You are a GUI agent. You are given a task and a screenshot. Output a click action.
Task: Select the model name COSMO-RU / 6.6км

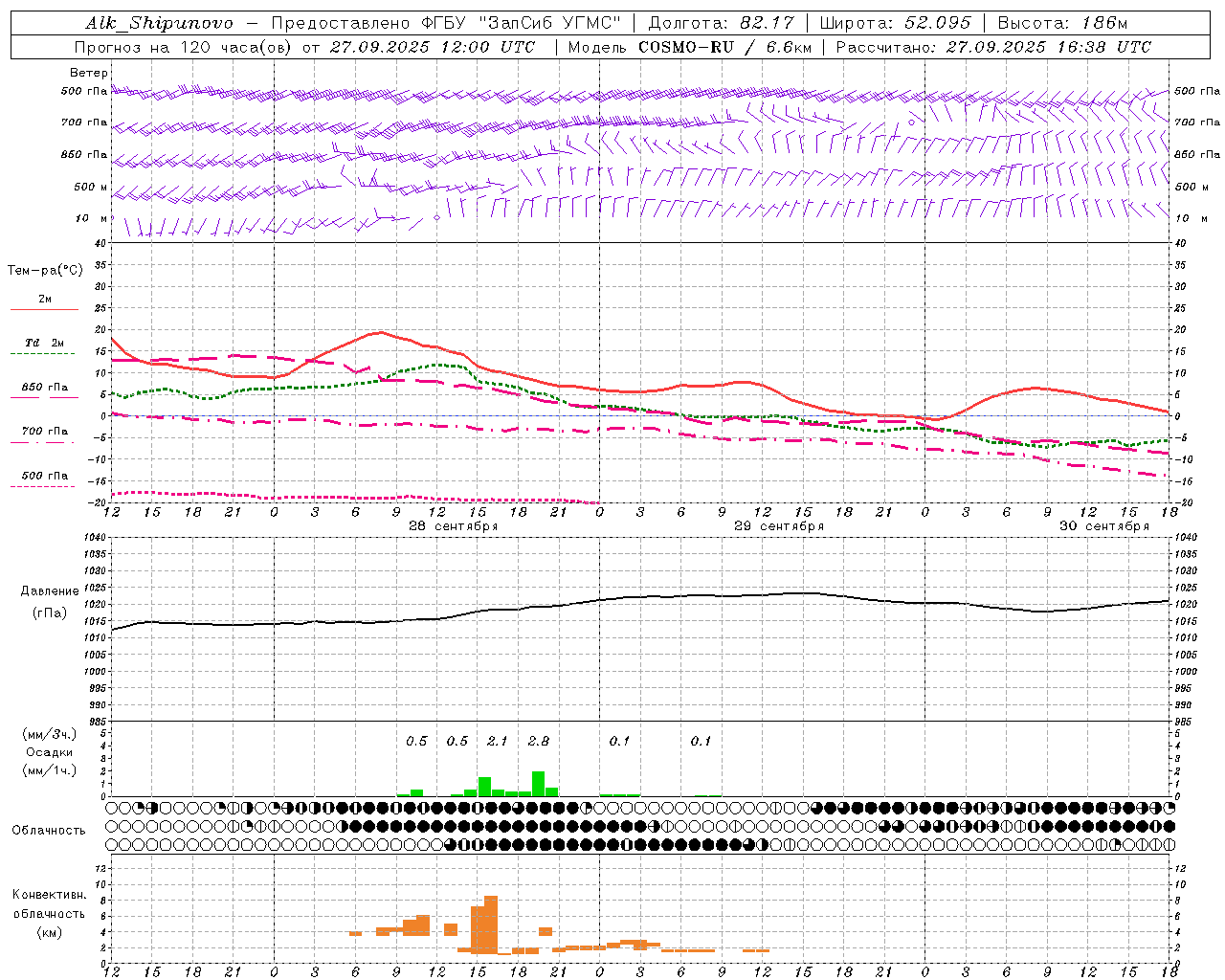coord(724,46)
